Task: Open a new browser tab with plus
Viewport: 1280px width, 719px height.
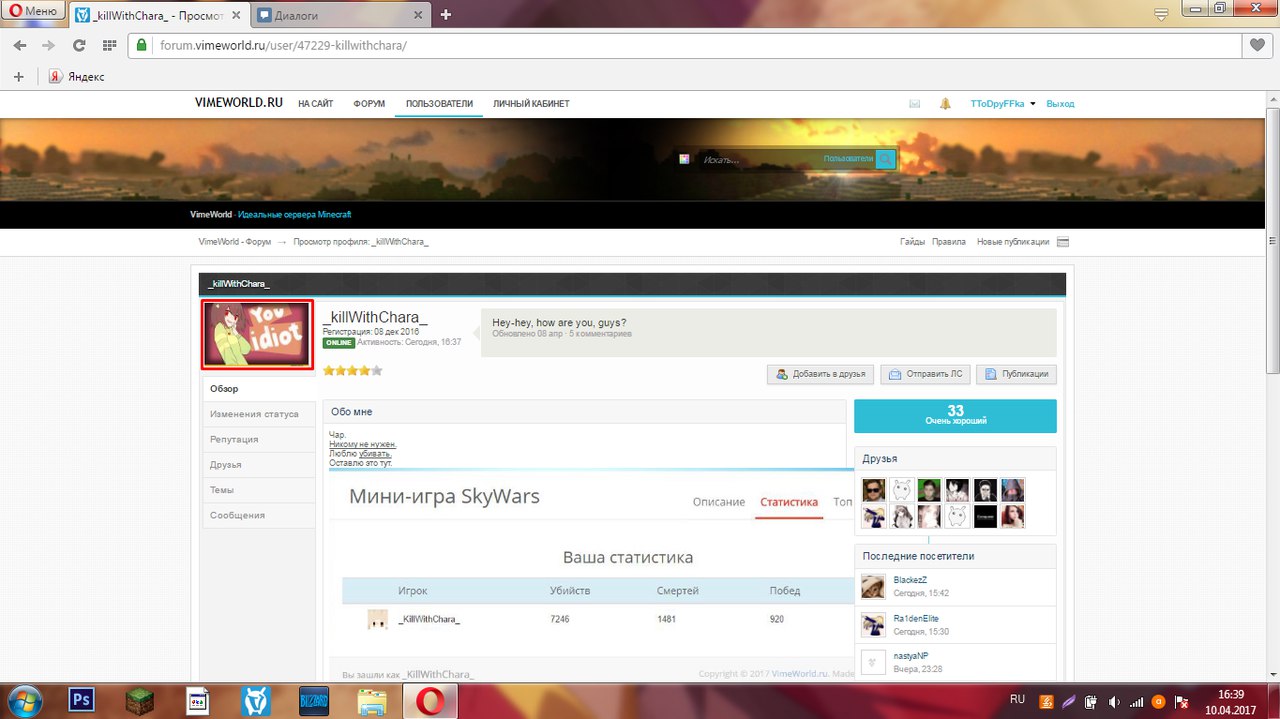Action: tap(446, 14)
